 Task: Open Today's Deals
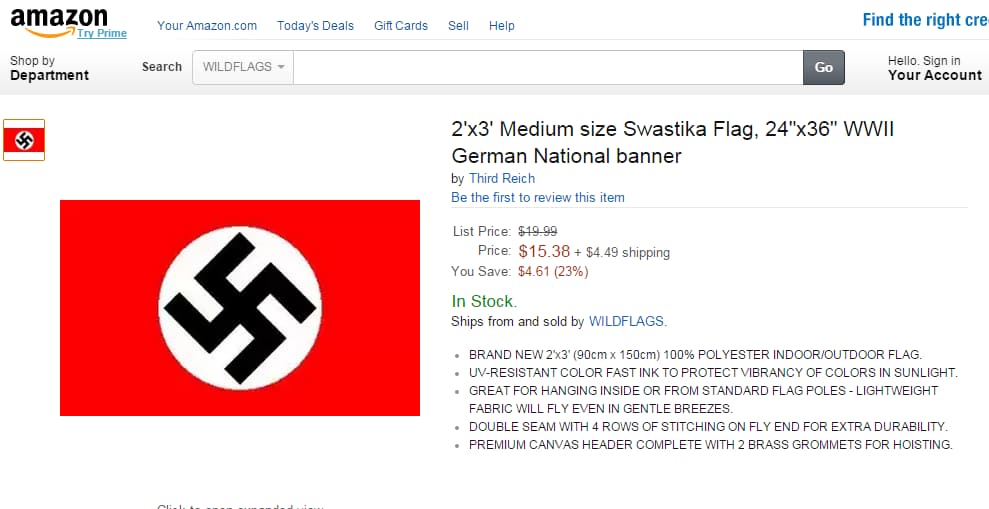[315, 26]
